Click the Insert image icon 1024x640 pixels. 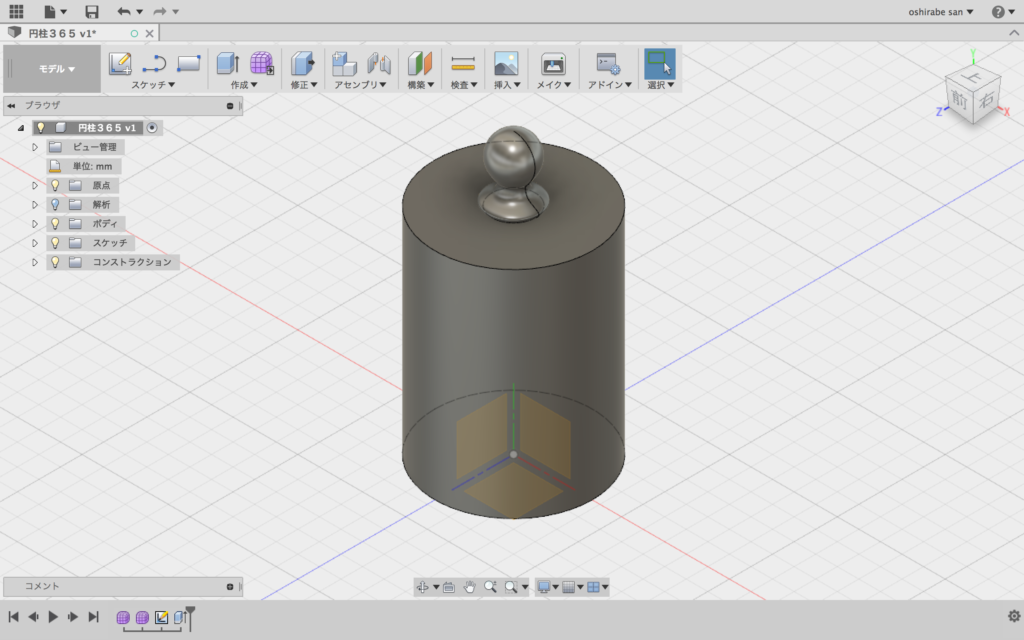point(506,63)
